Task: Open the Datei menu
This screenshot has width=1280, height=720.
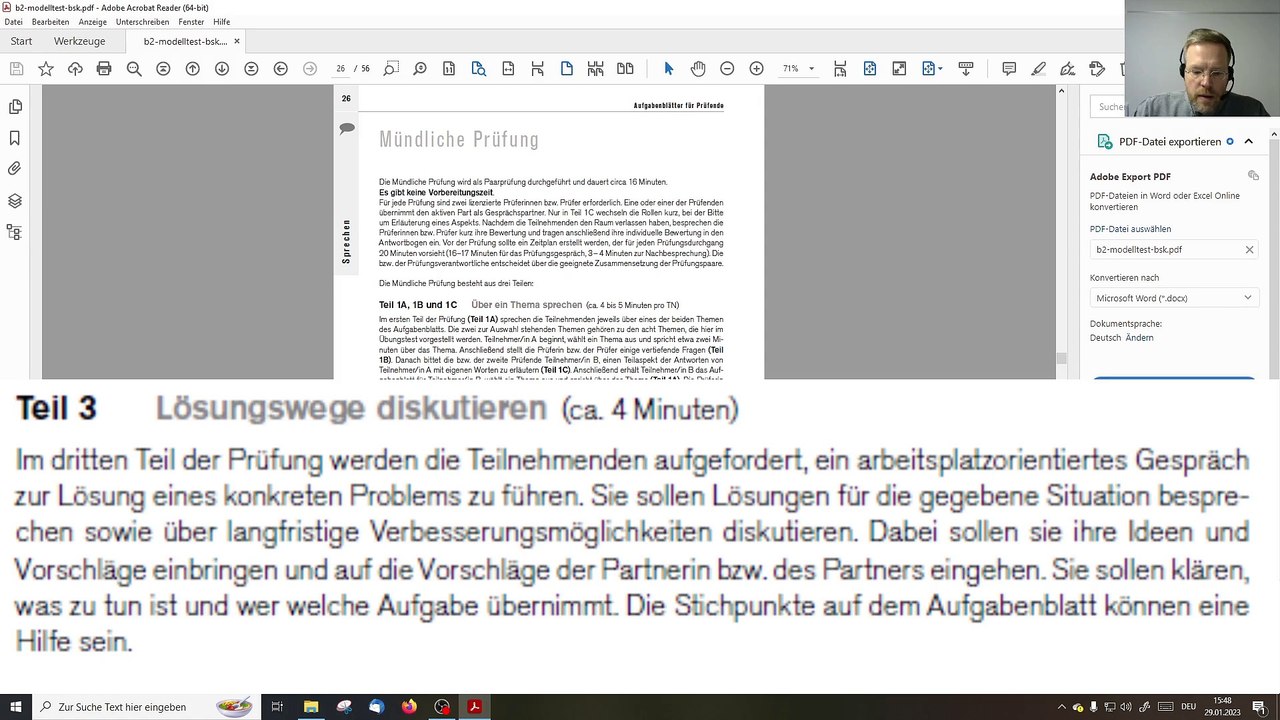Action: pyautogui.click(x=13, y=22)
